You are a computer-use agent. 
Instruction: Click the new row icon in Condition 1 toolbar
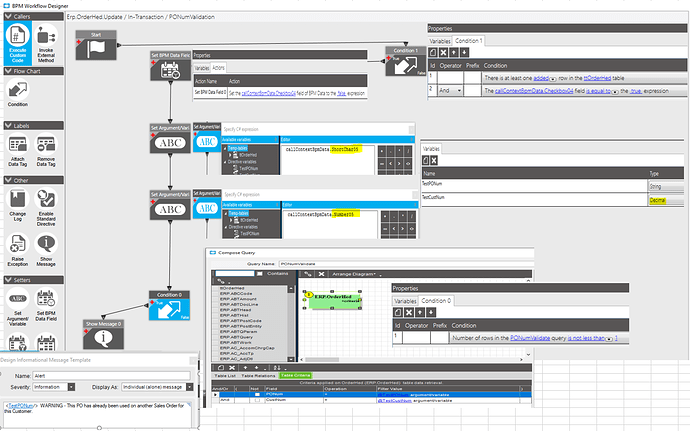point(433,52)
